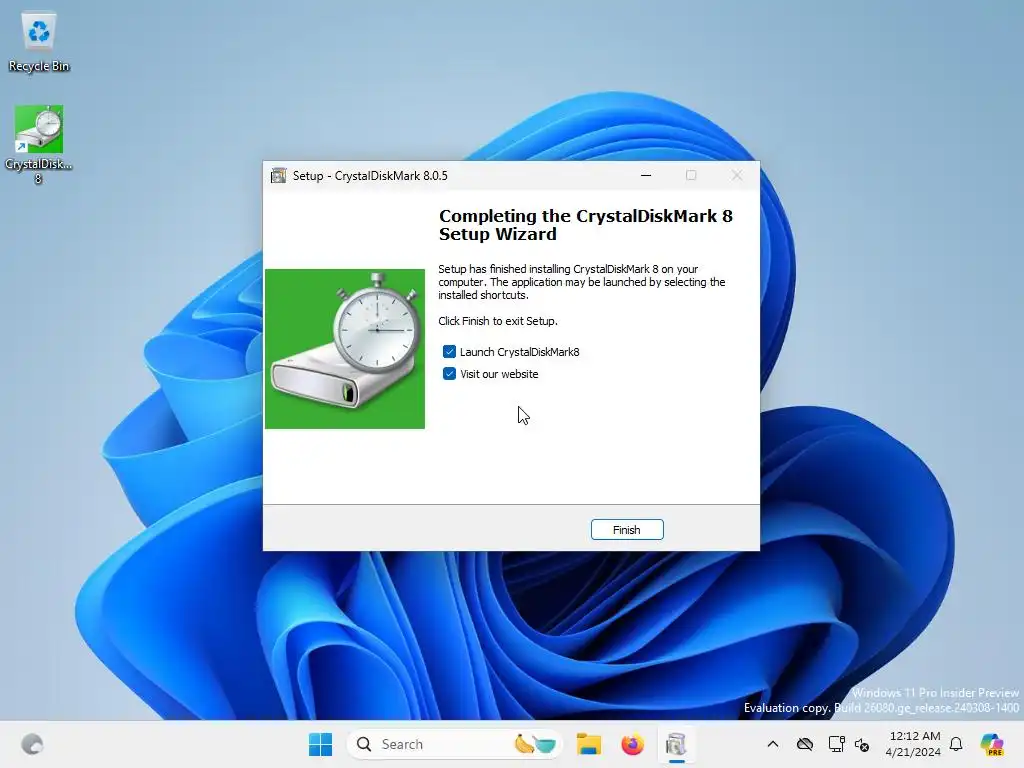Select the CrystalDiskMark 8 desktop shortcut
The height and width of the screenshot is (768, 1024).
[39, 145]
